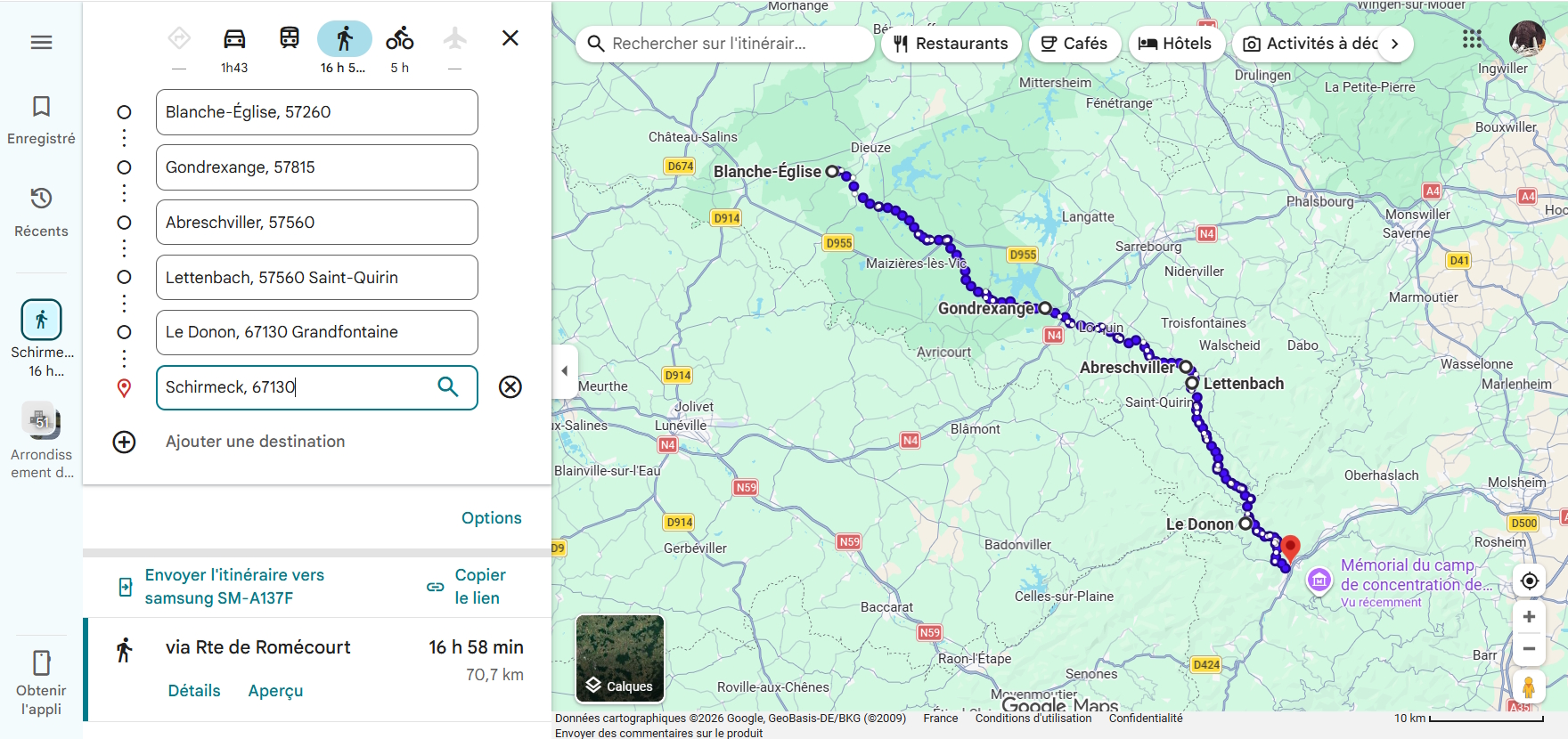Image resolution: width=1568 pixels, height=739 pixels.
Task: Open the Enregistré saved places panel
Action: pos(41,119)
